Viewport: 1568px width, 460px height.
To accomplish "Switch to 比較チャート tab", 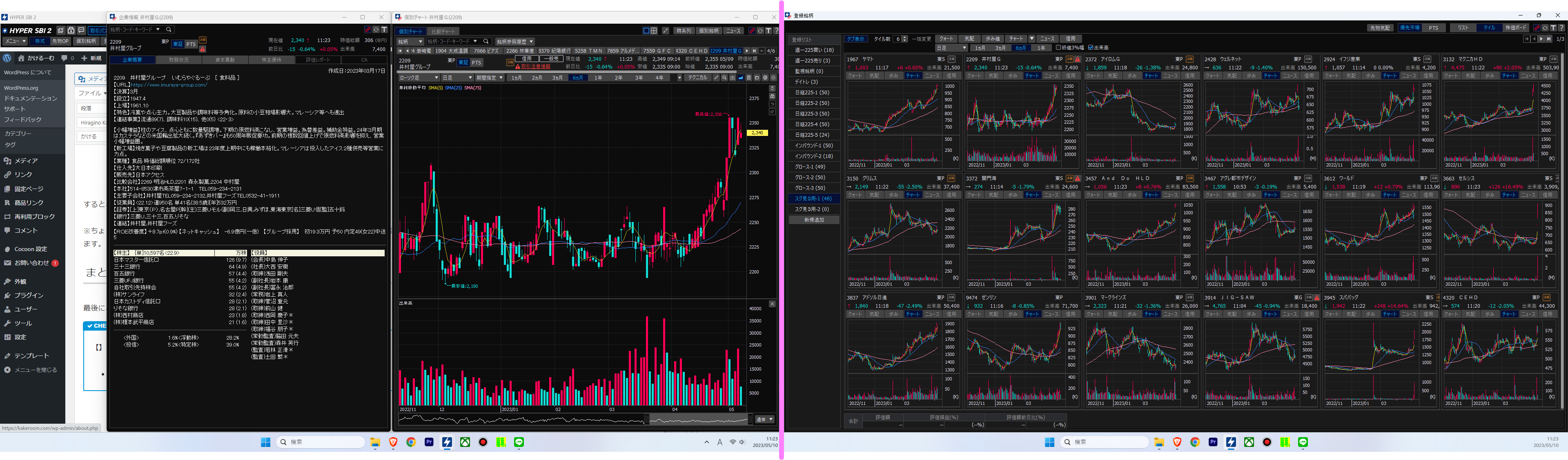I will point(443,31).
